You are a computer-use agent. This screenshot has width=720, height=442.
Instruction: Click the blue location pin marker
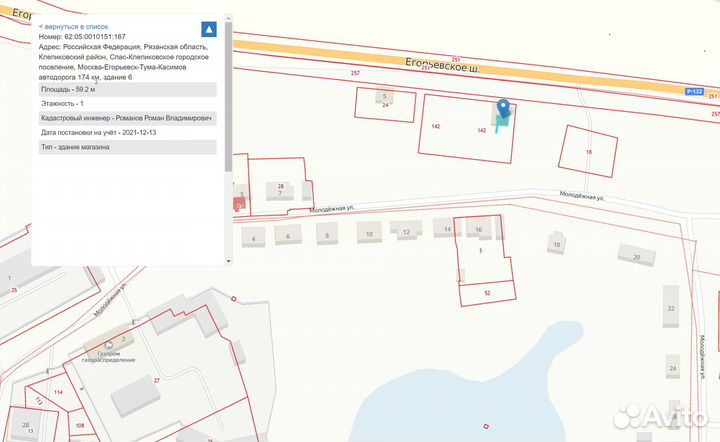pyautogui.click(x=503, y=109)
